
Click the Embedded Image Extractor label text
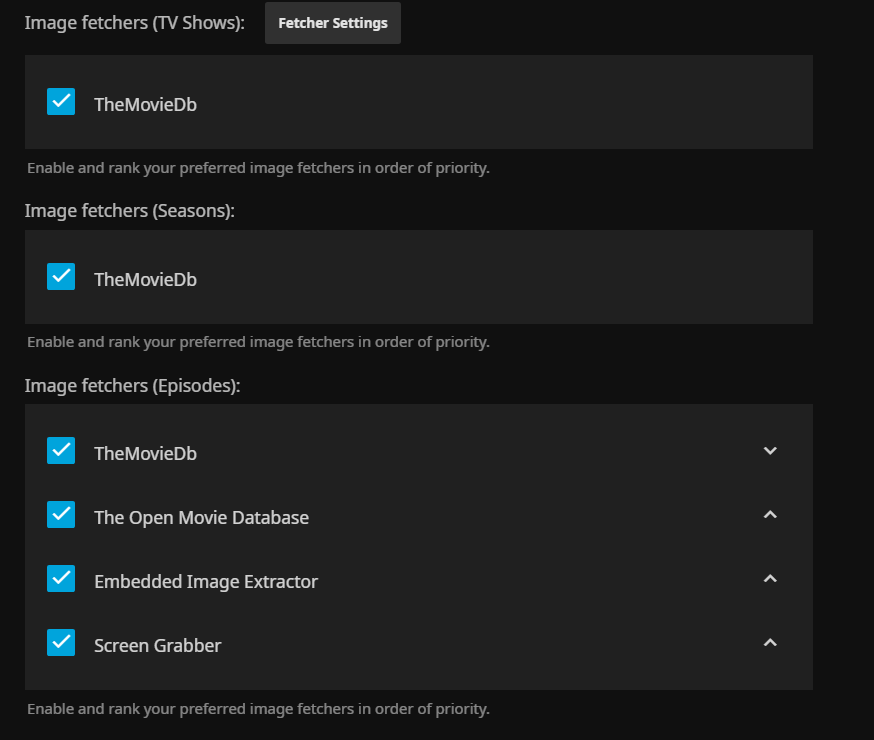(x=205, y=582)
